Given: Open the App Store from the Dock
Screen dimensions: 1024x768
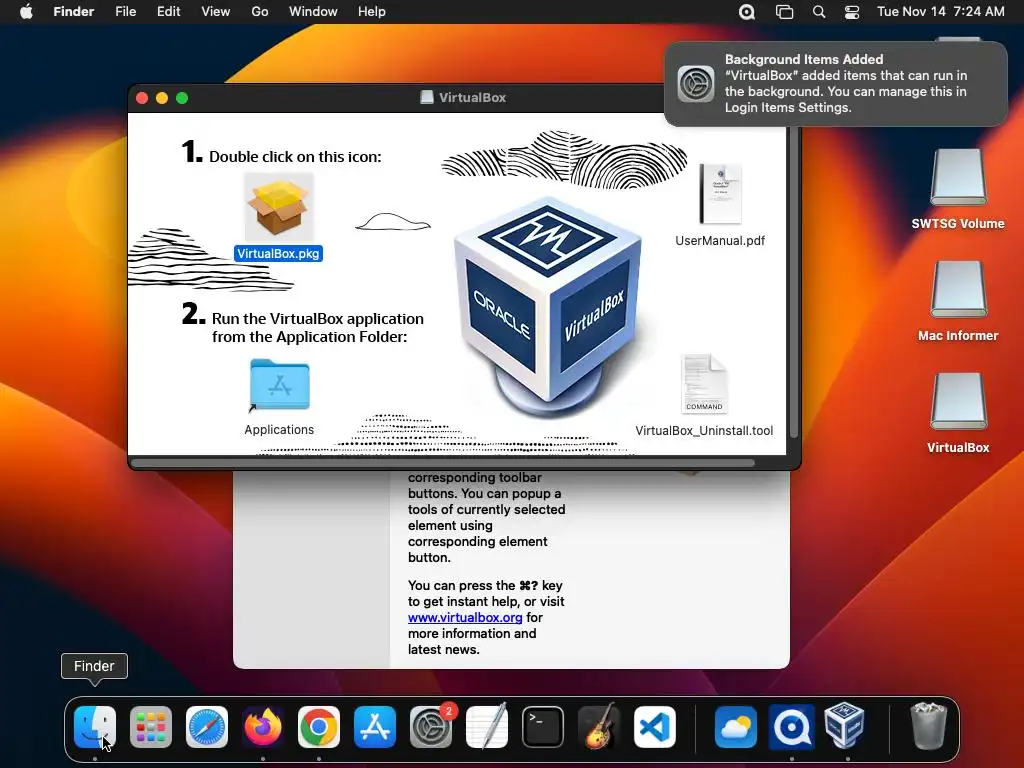Looking at the screenshot, I should (x=375, y=727).
